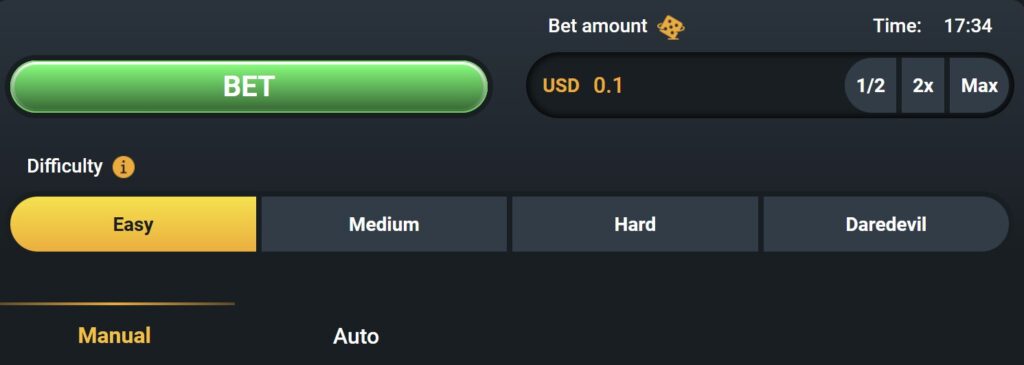Click the USD currency label
This screenshot has height=365, width=1024.
click(561, 86)
